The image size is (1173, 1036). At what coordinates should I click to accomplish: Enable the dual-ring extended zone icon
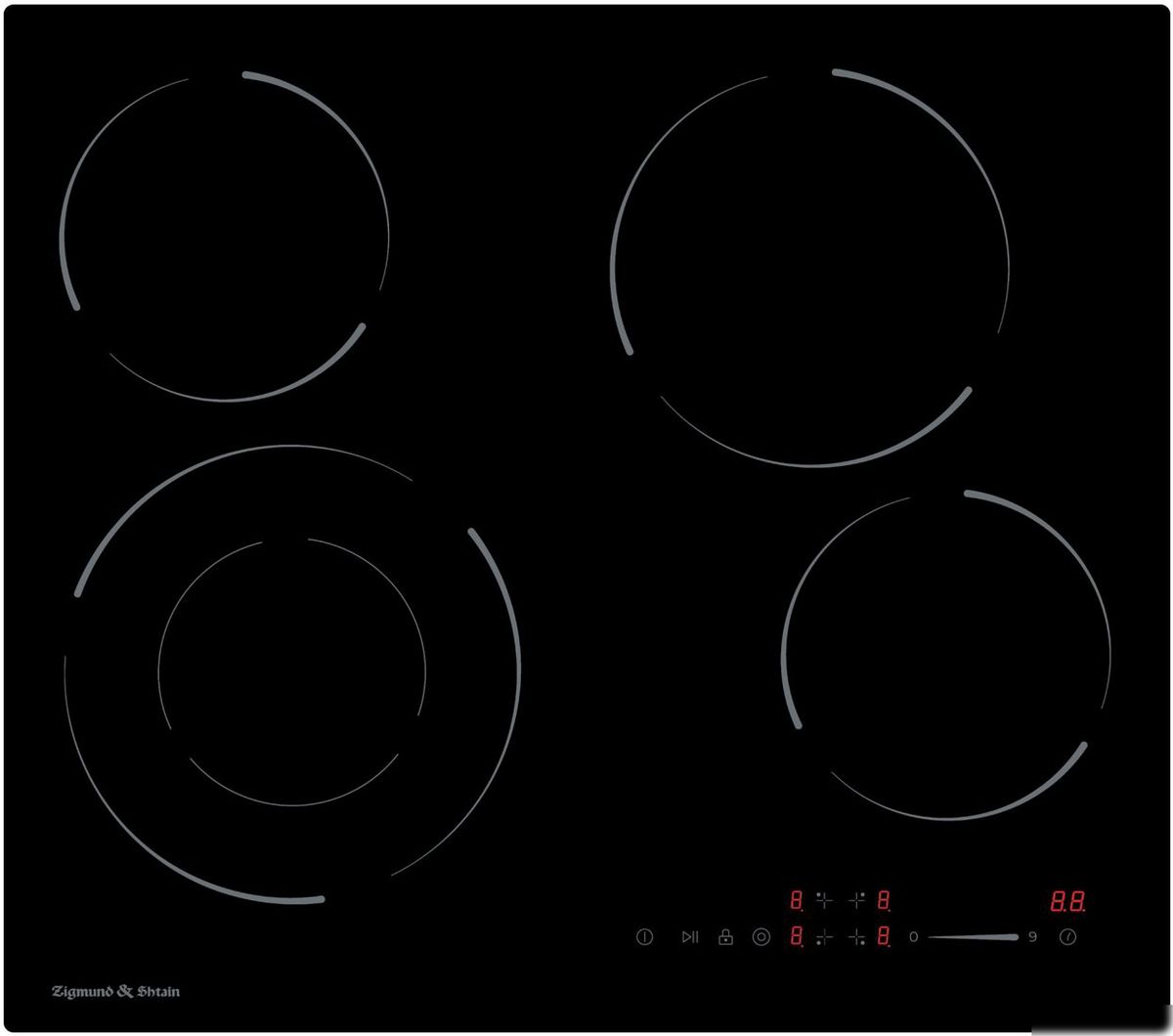(761, 937)
